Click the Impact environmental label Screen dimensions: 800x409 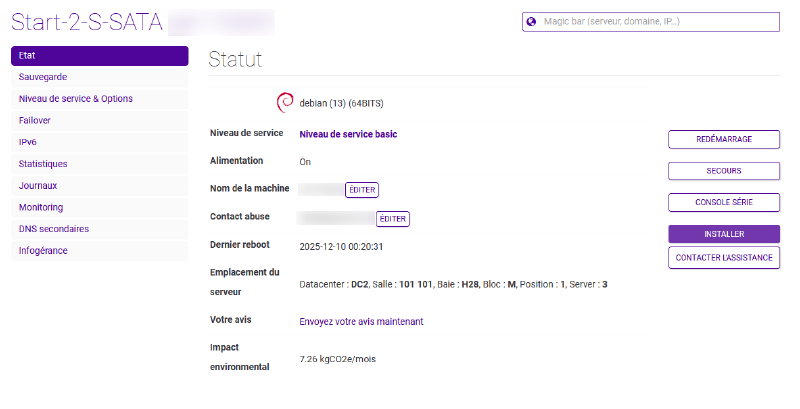240,357
